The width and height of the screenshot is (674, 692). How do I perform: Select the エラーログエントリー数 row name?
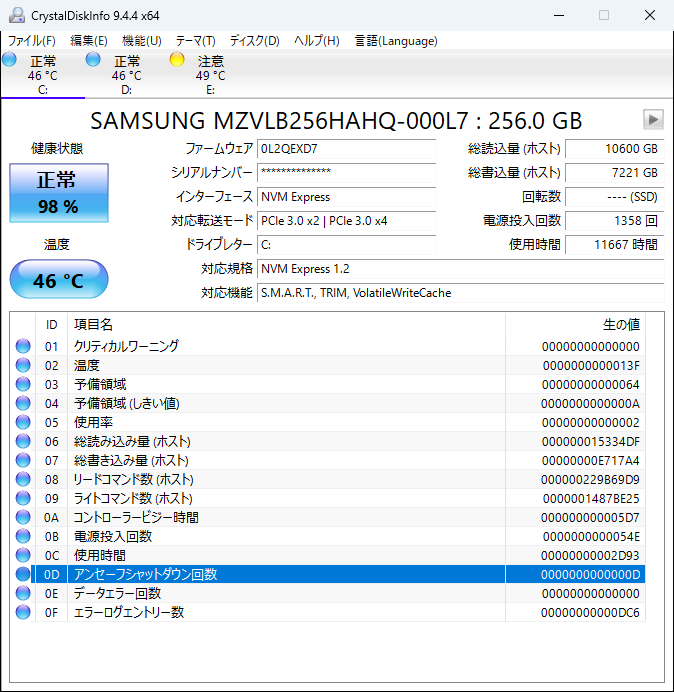[x=128, y=612]
